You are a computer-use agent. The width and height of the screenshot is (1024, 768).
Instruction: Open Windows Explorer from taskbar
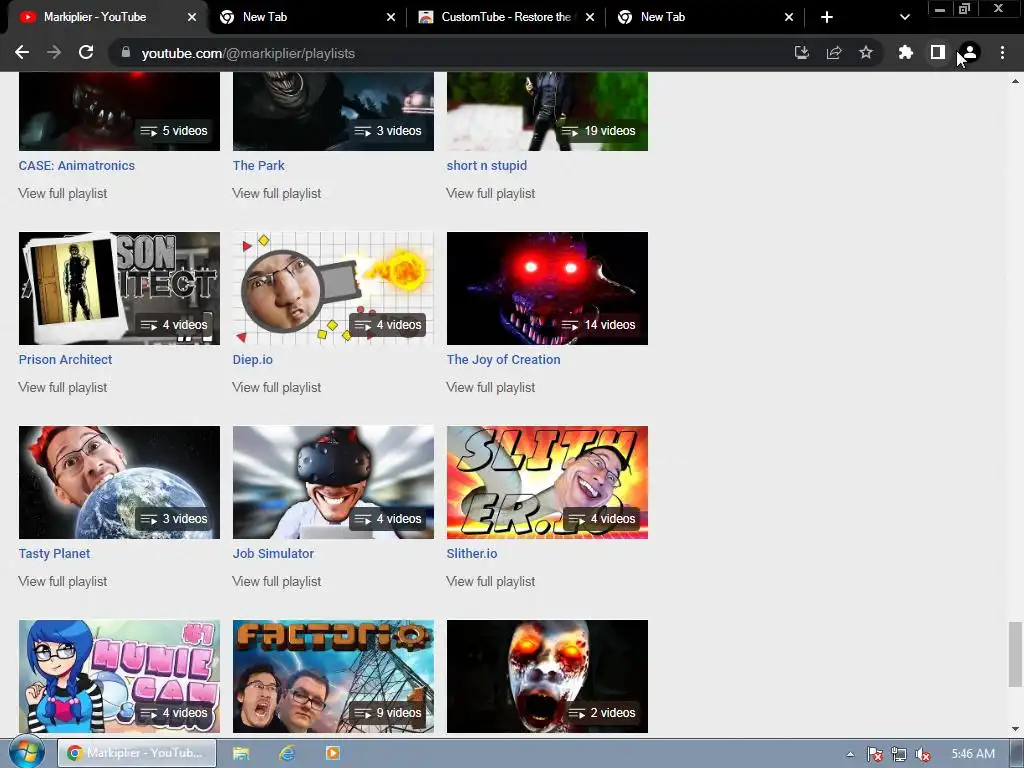pos(241,754)
